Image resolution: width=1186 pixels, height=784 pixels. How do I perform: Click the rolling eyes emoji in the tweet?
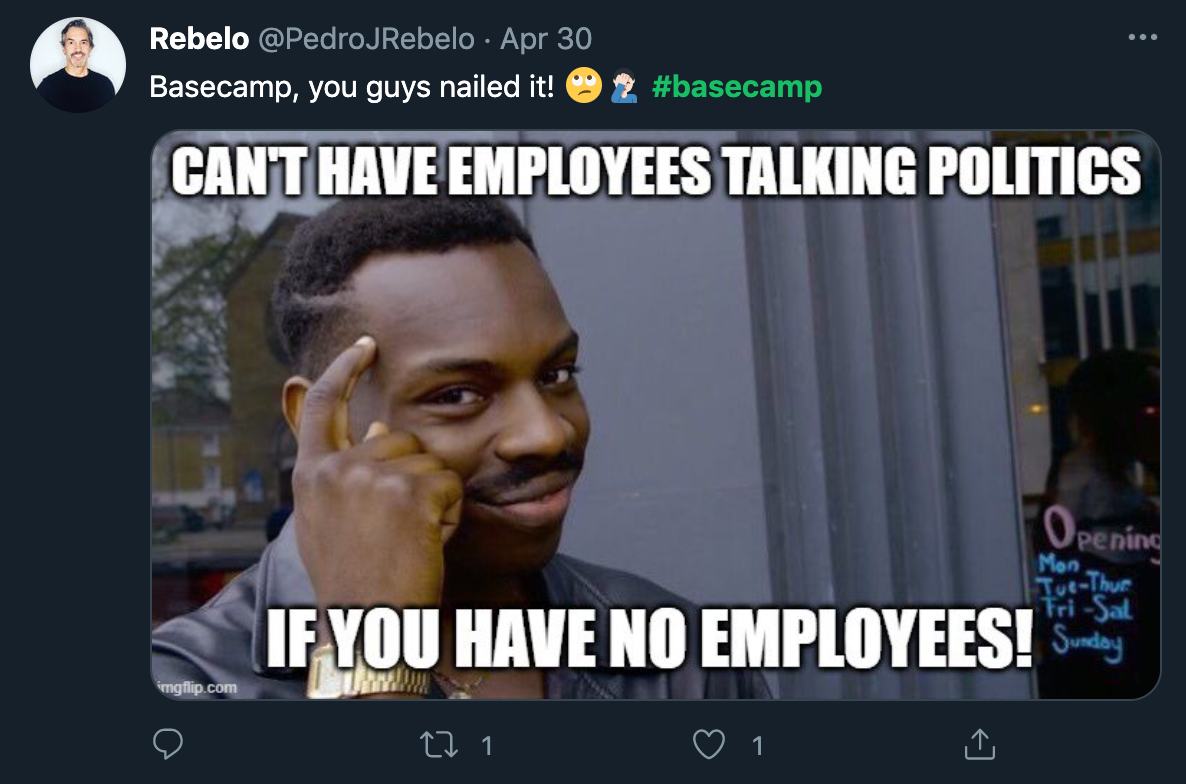584,85
